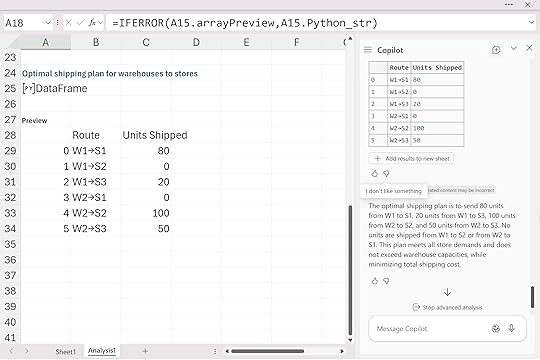Expand the Name Box dropdown

48,23
